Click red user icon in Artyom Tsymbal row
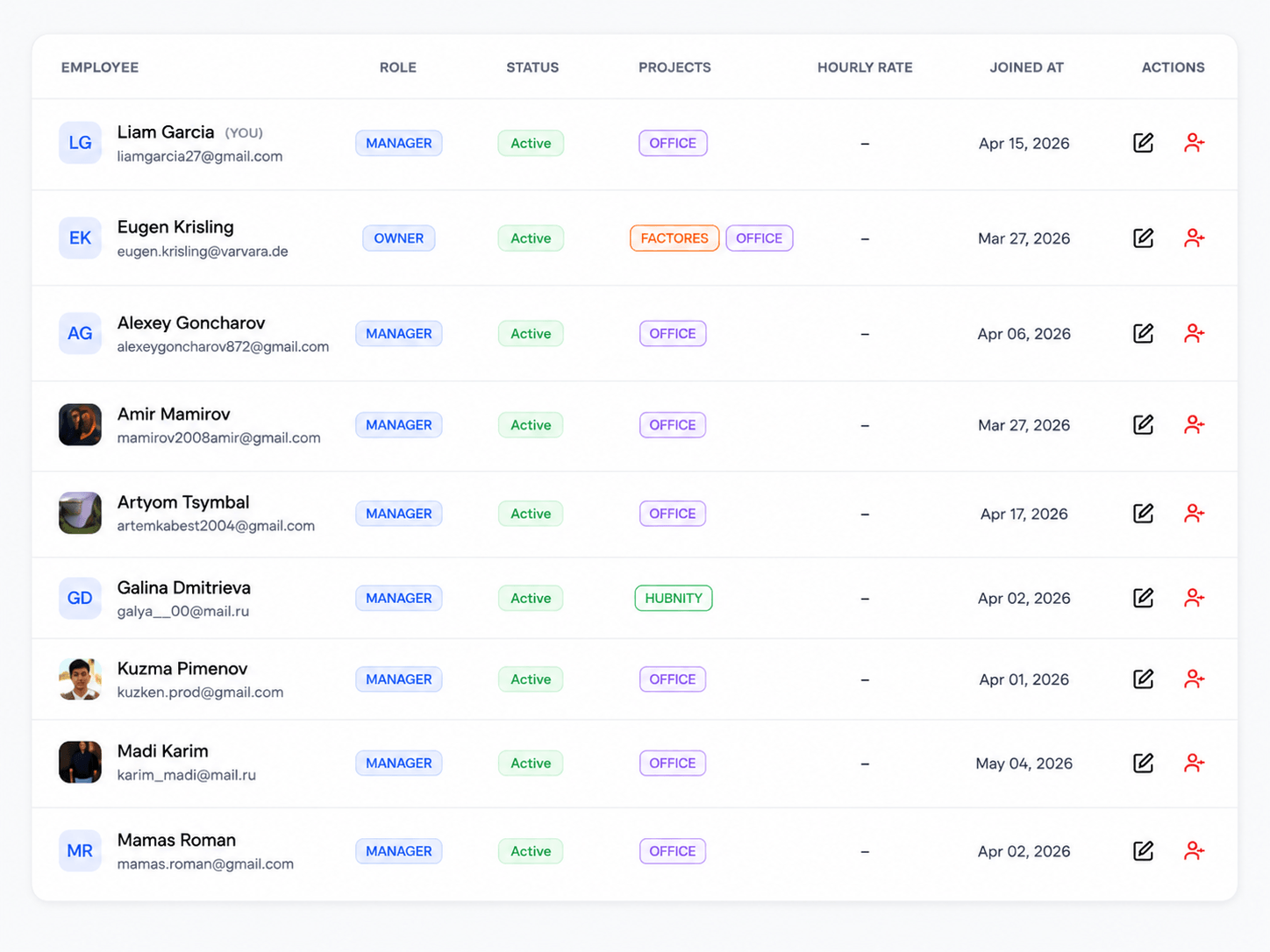The height and width of the screenshot is (952, 1270). [x=1194, y=513]
